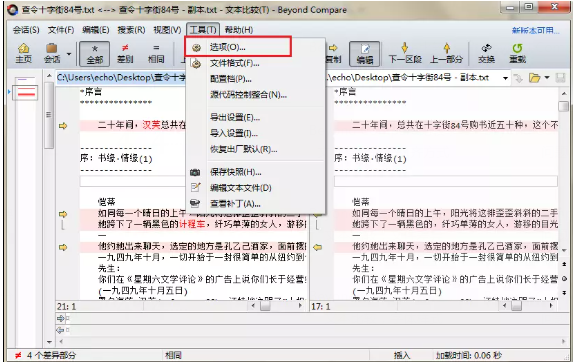Click the left file path field
The height and width of the screenshot is (362, 573).
coord(121,77)
